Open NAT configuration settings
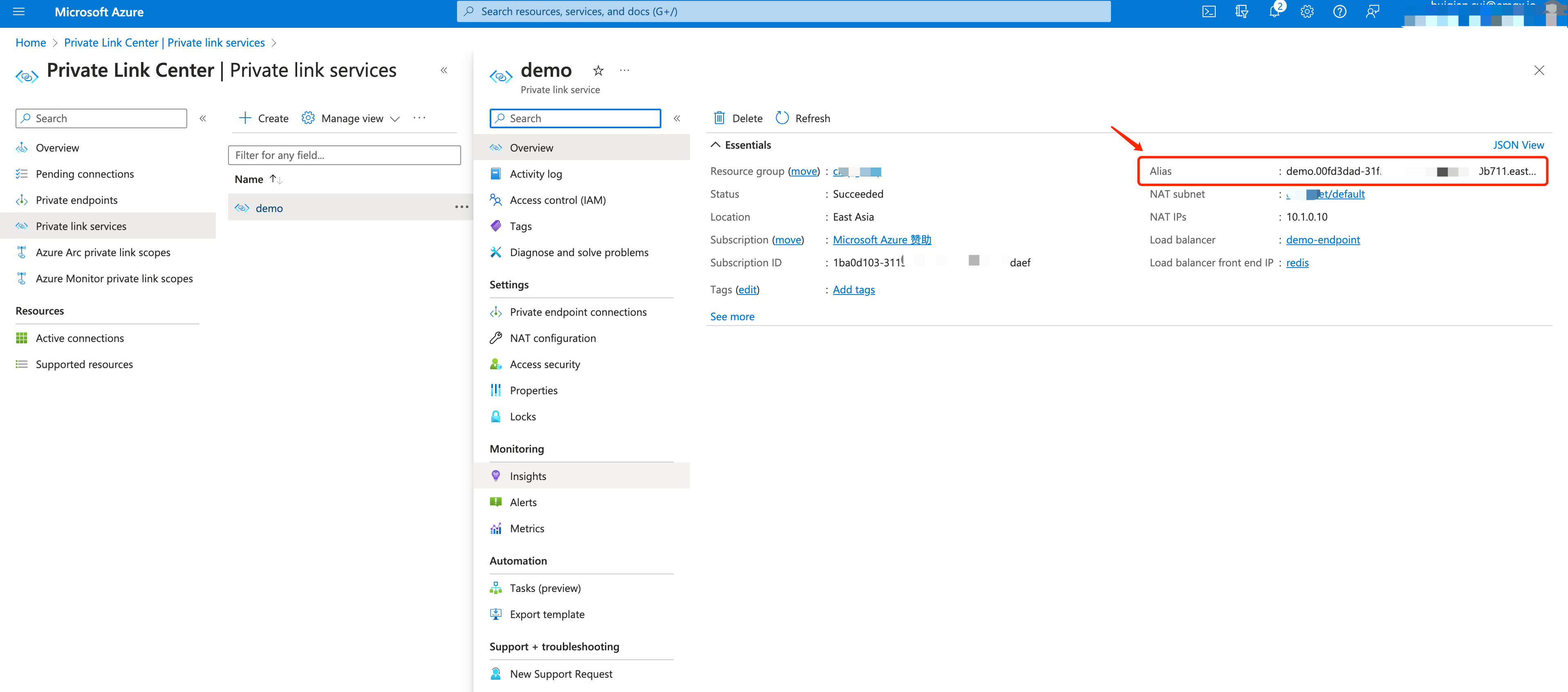Screen dimensions: 1568x692 (x=553, y=337)
